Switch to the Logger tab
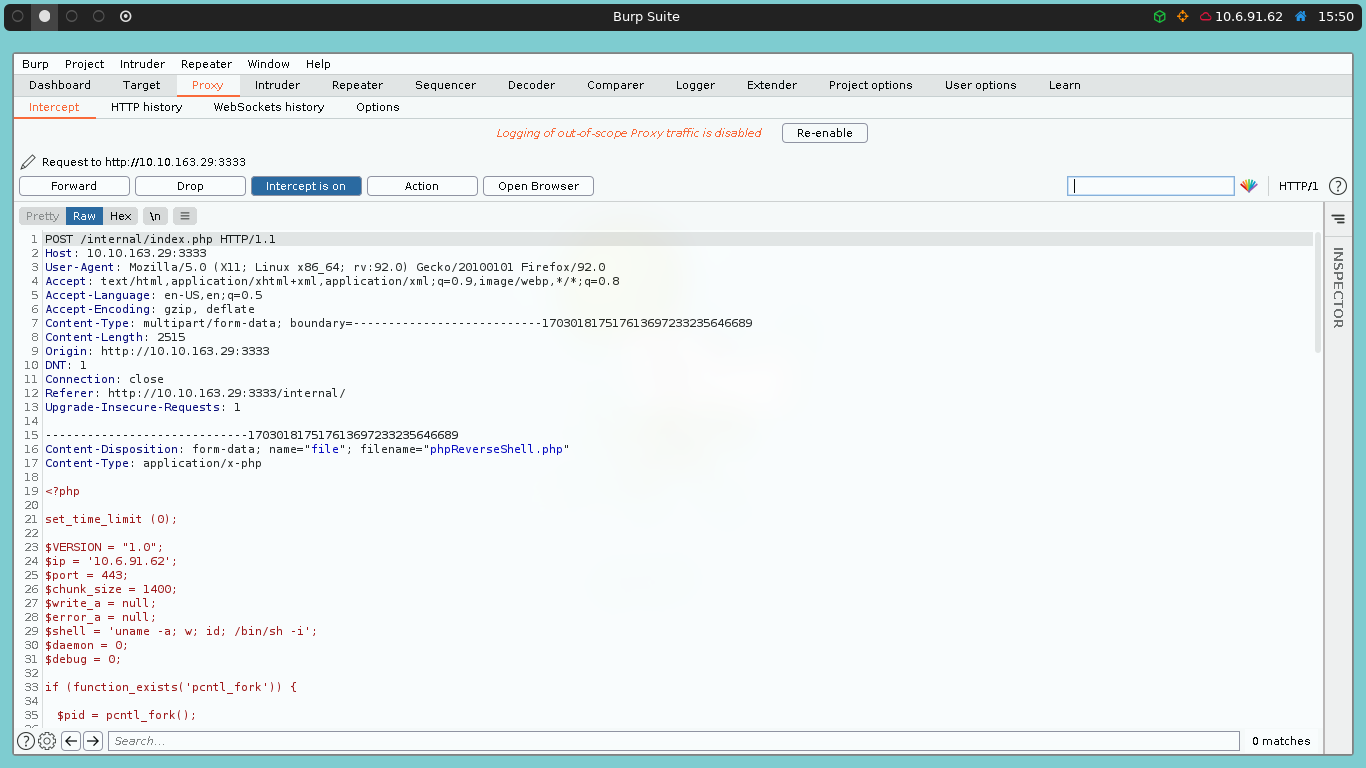Screen dimensions: 1366x768 696,85
